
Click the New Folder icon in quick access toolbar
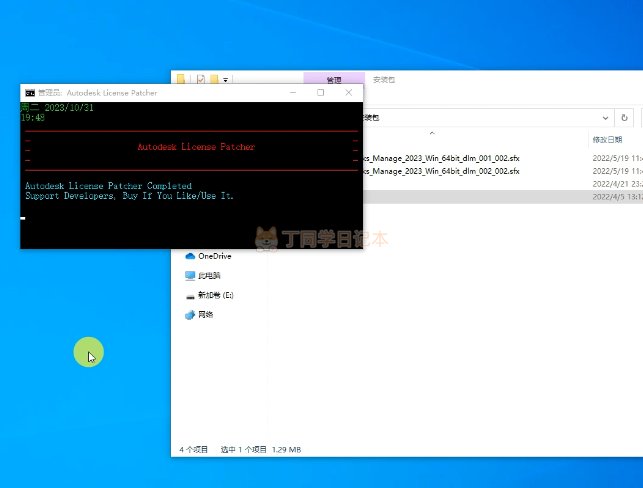pos(214,79)
